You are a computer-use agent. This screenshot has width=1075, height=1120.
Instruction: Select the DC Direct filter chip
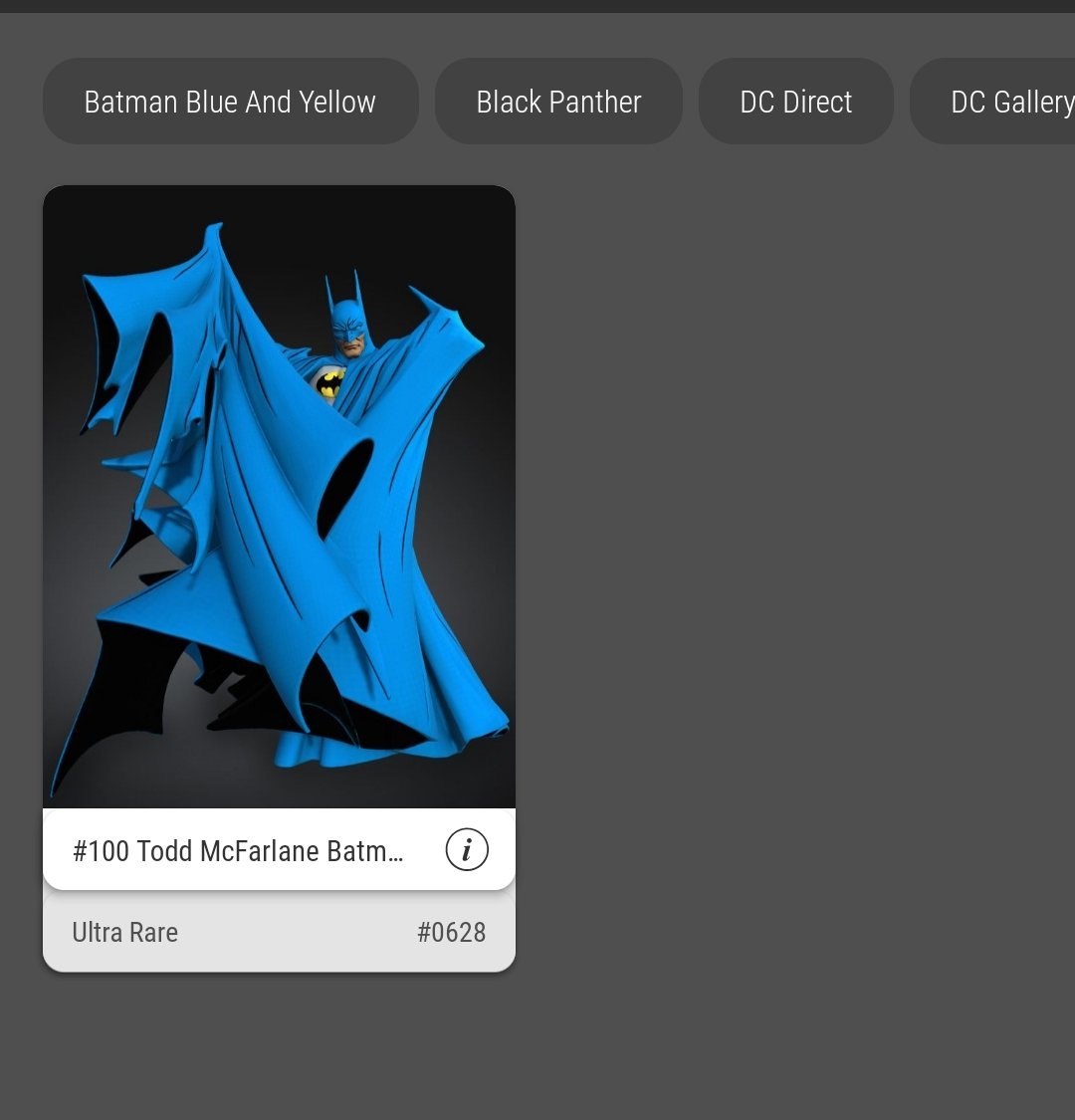[795, 102]
